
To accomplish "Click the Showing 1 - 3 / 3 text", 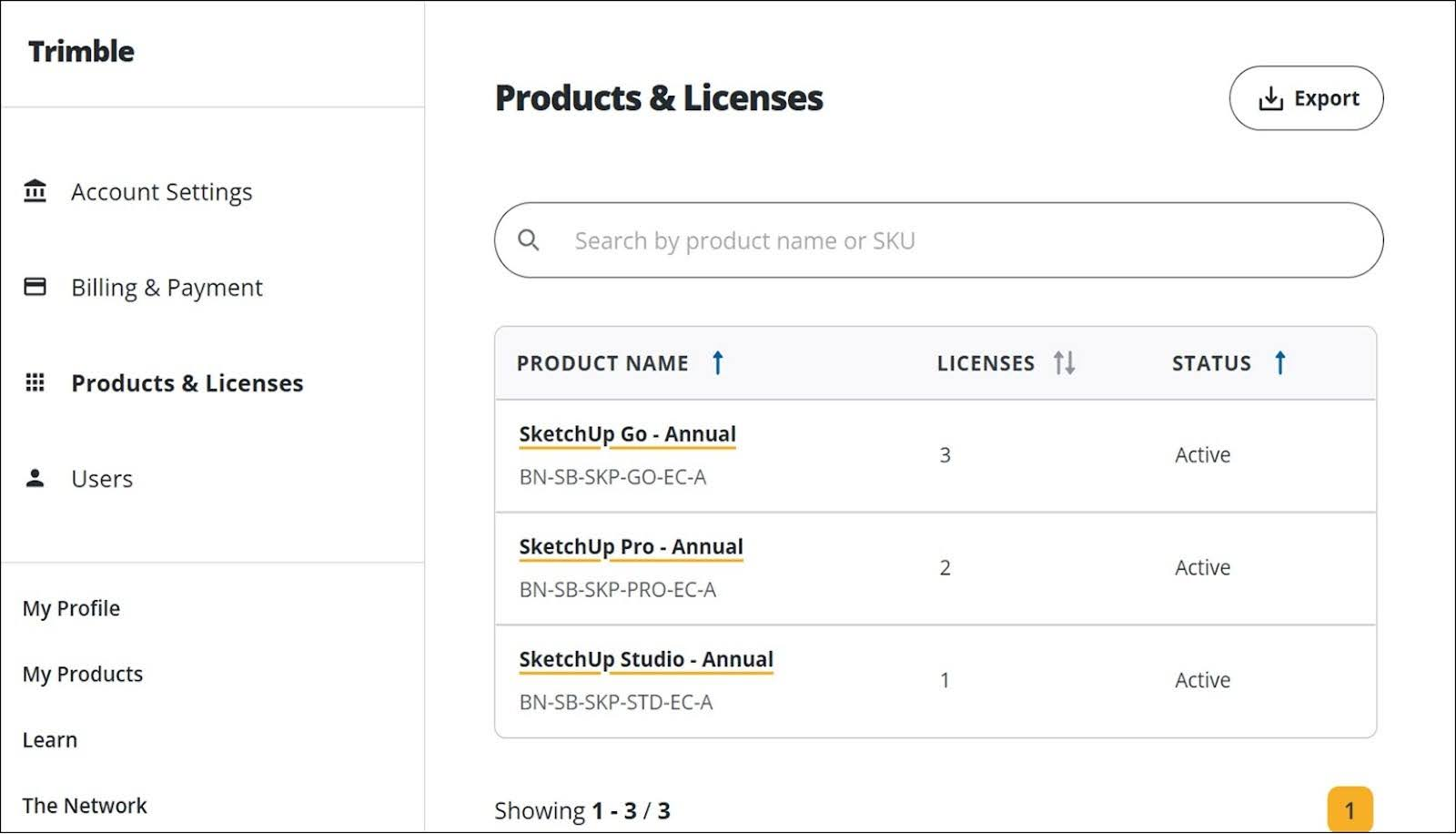I will pyautogui.click(x=582, y=810).
